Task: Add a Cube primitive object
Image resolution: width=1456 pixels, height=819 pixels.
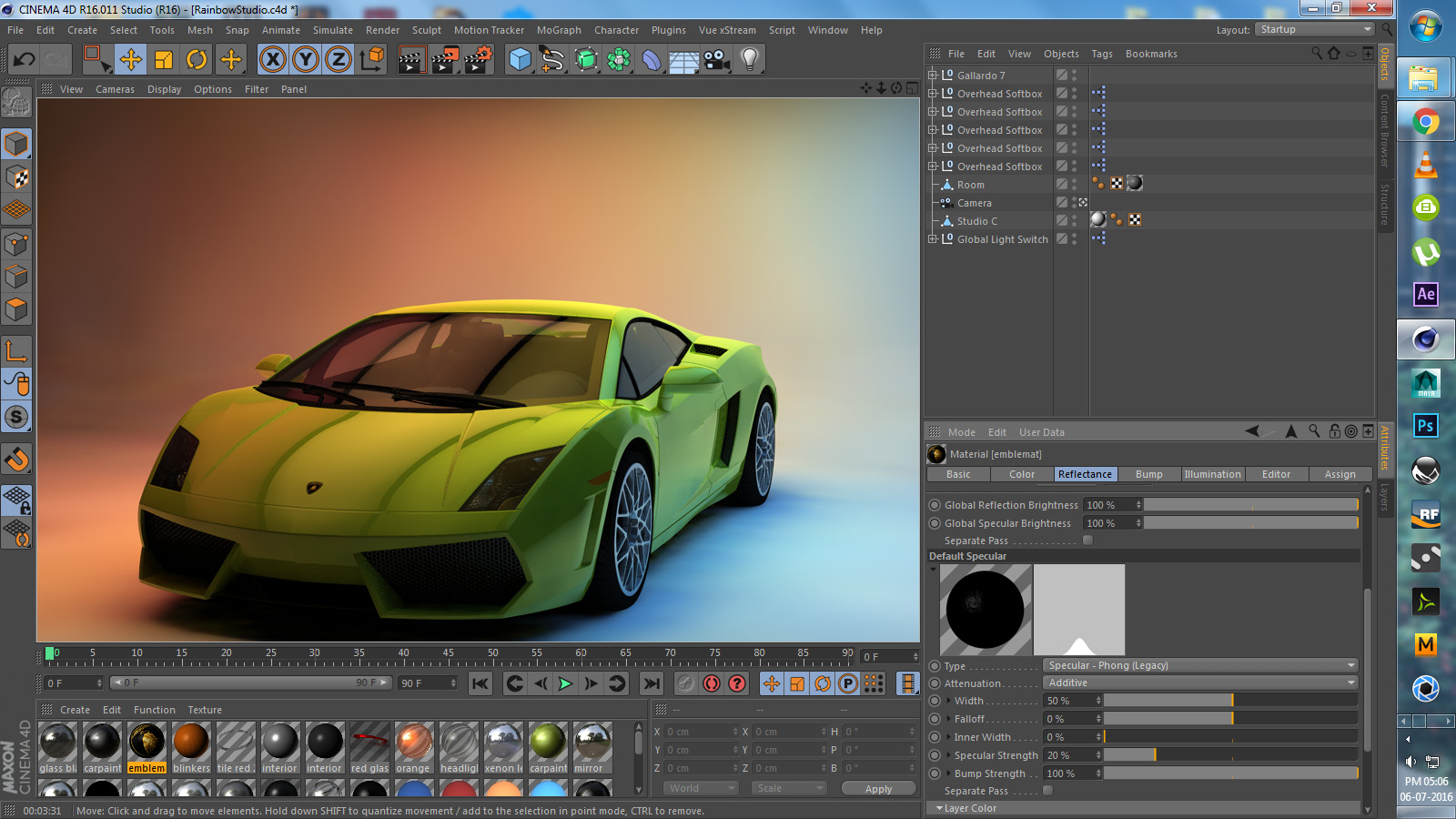Action: pyautogui.click(x=519, y=59)
